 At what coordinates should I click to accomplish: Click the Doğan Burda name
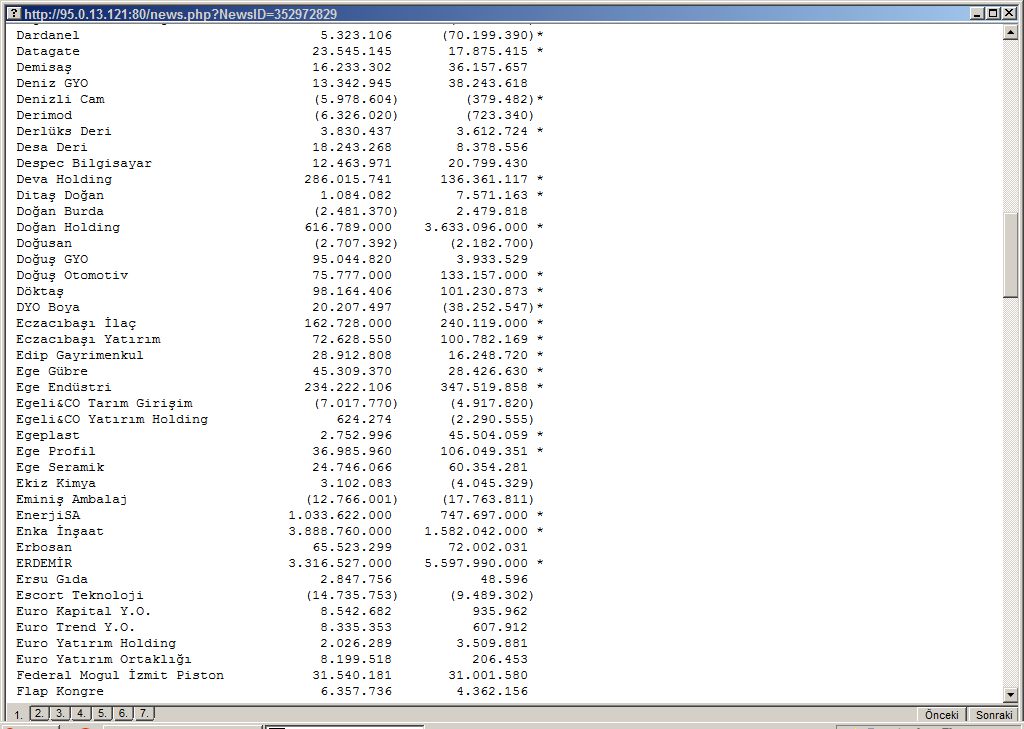[x=60, y=211]
